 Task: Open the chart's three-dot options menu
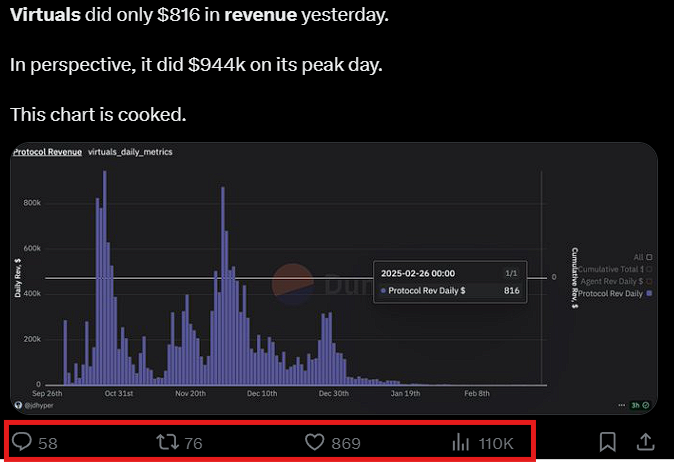click(x=622, y=405)
